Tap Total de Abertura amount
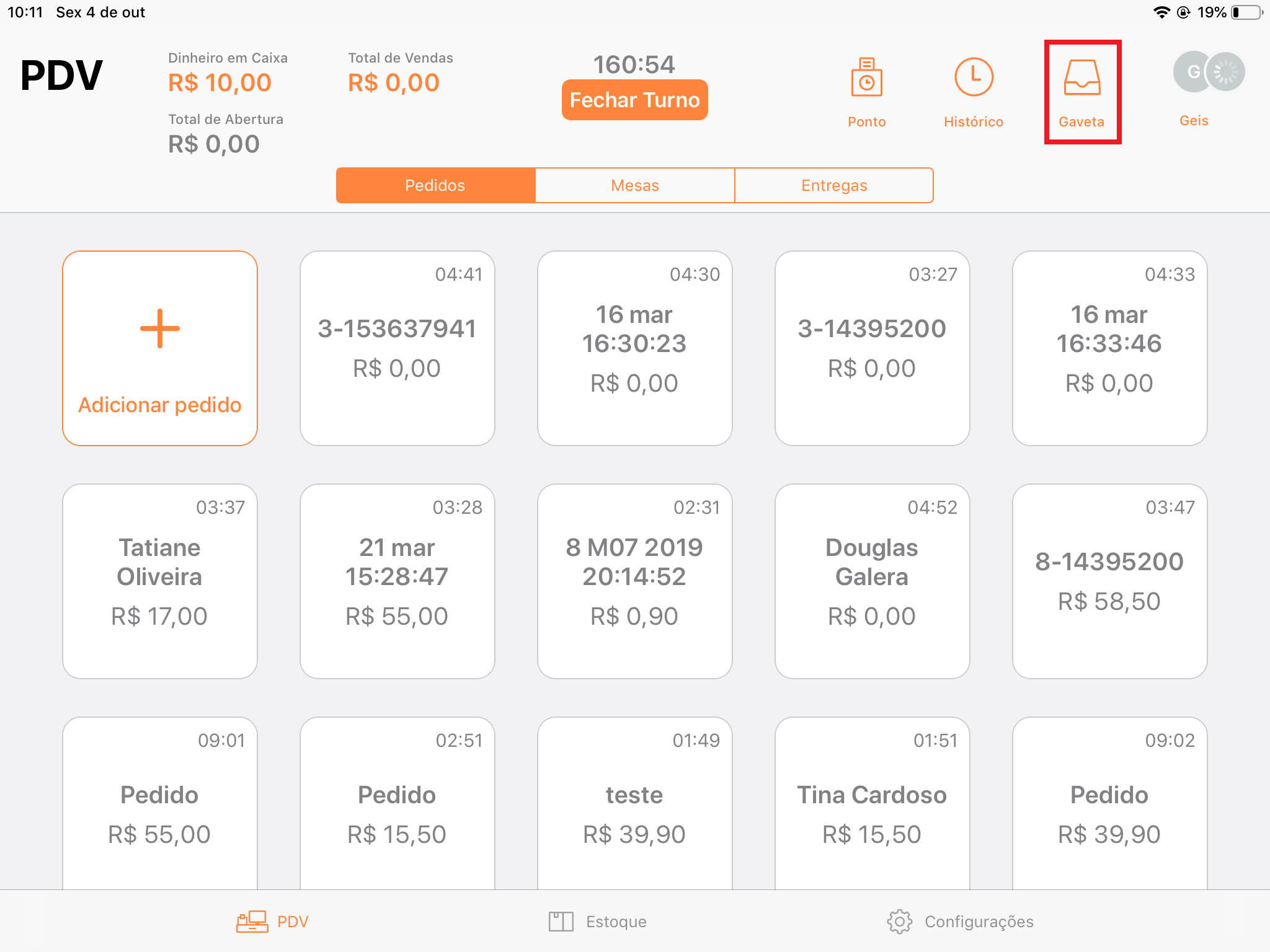 [x=214, y=144]
